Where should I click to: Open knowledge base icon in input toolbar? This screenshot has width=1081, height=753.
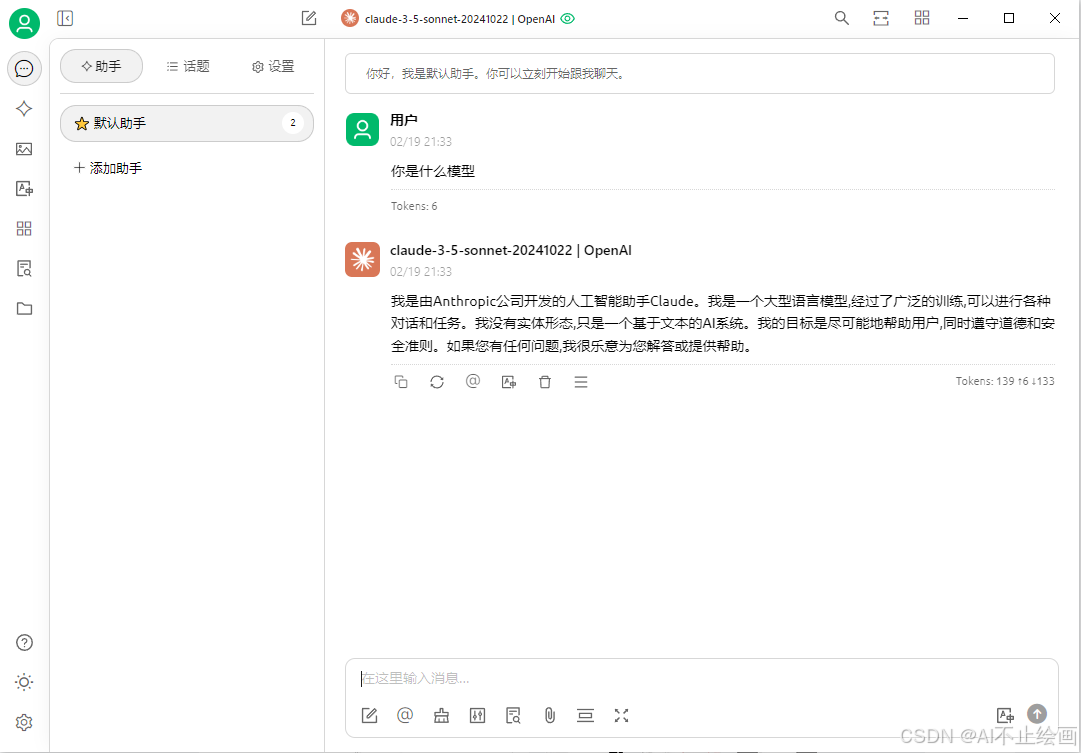513,715
